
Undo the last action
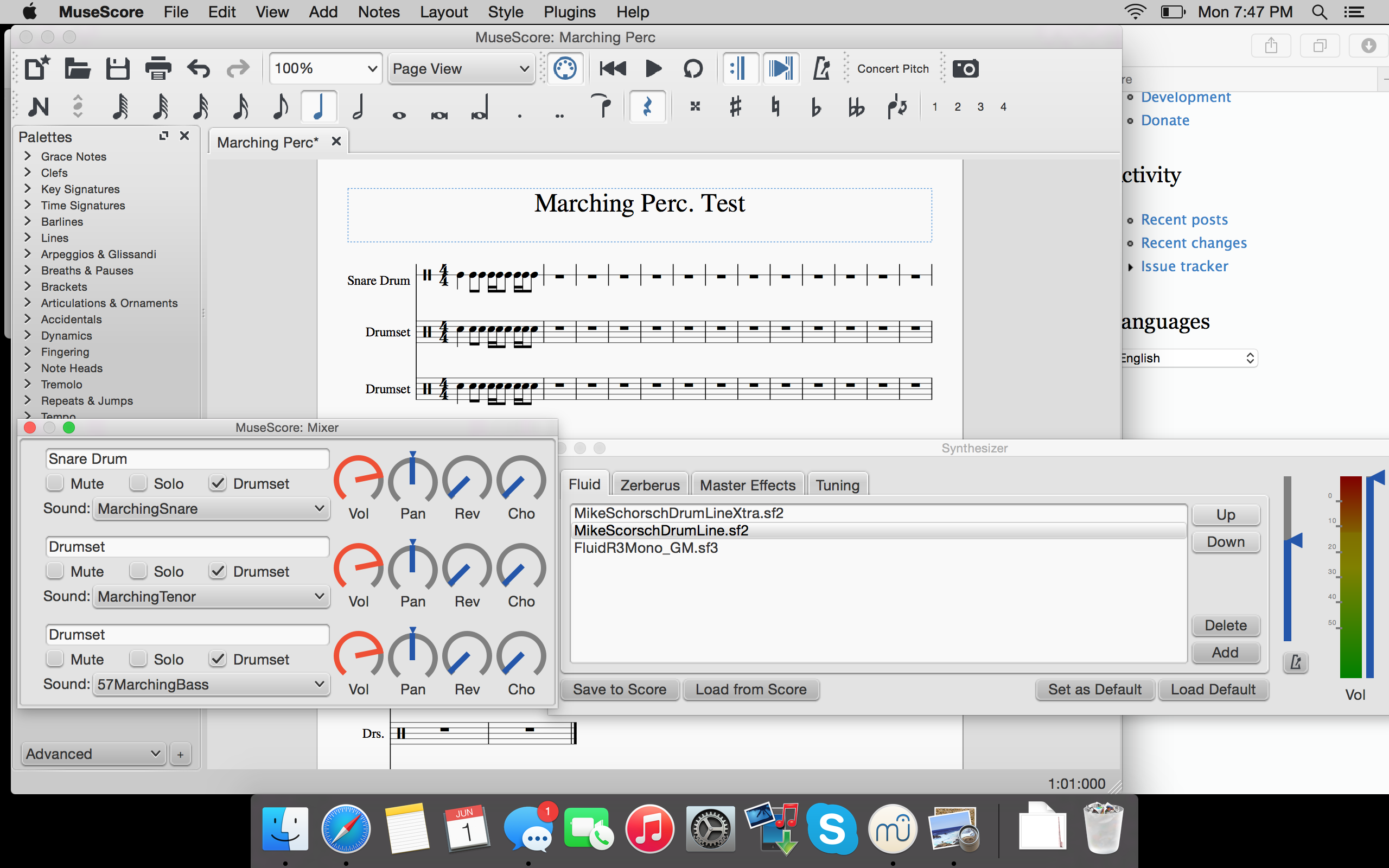click(x=199, y=69)
